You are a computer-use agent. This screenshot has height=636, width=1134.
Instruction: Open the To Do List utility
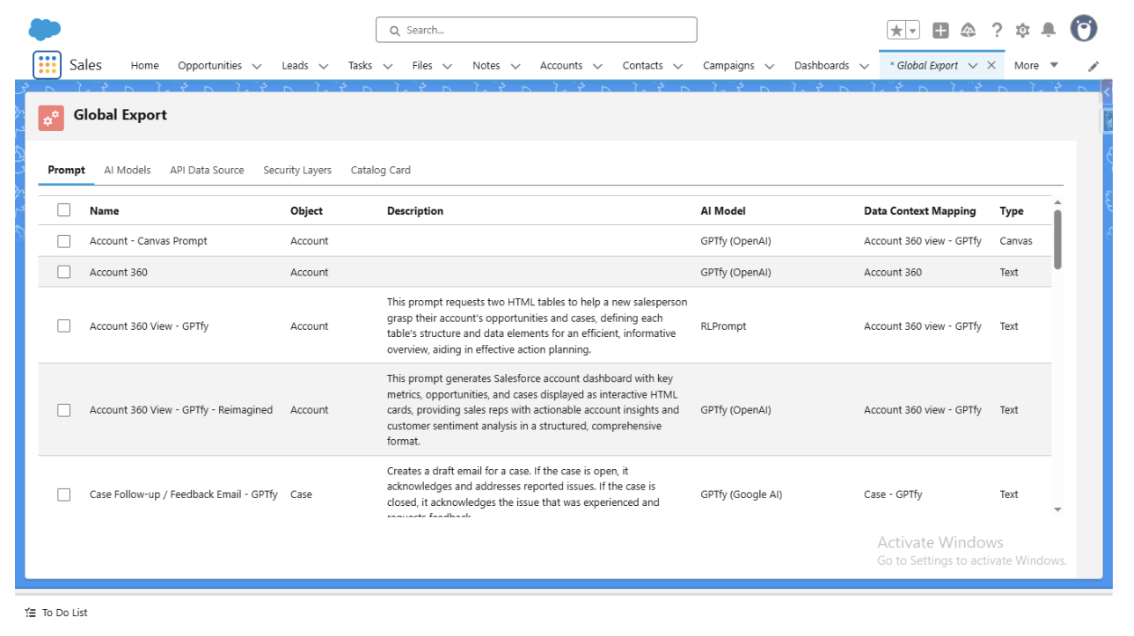coord(56,613)
